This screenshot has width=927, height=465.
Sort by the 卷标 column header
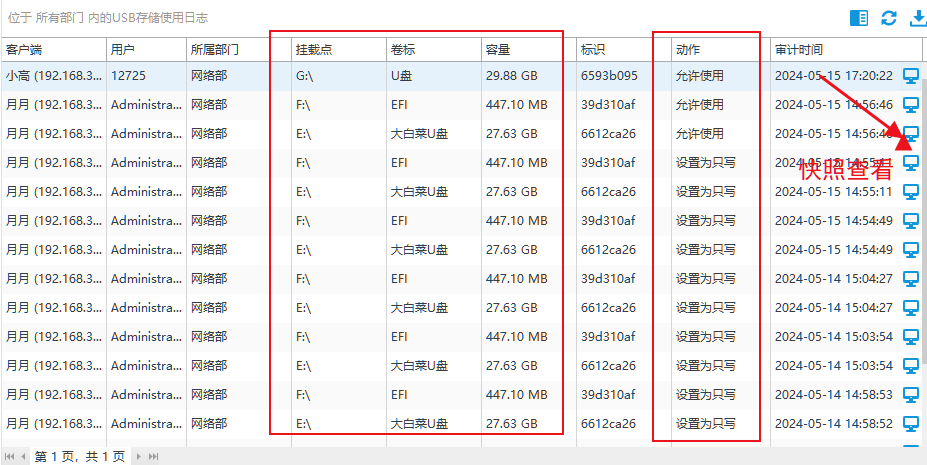tap(434, 50)
